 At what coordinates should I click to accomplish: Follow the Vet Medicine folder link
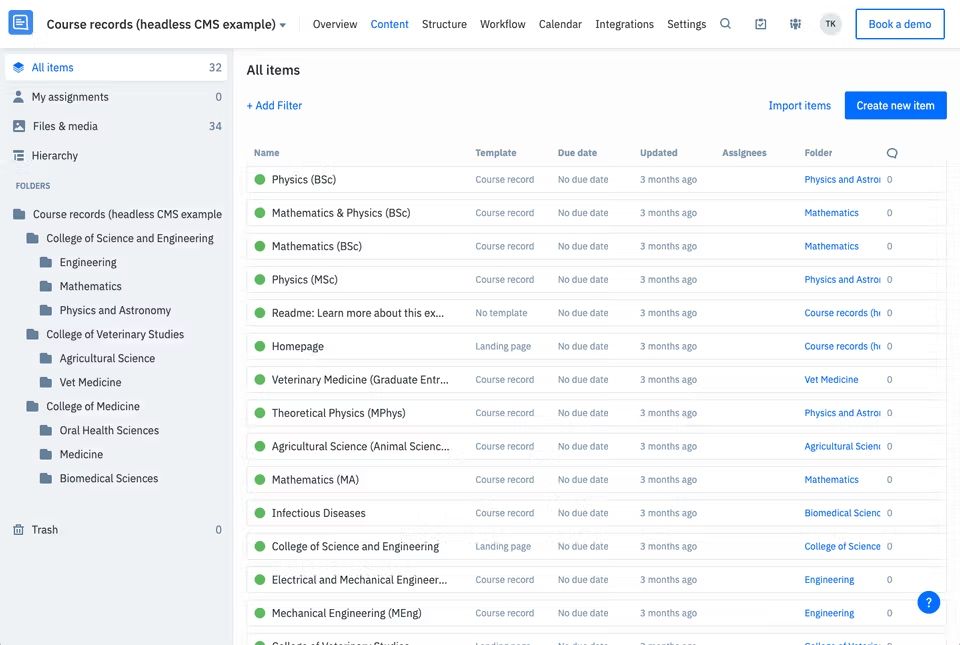tap(834, 379)
